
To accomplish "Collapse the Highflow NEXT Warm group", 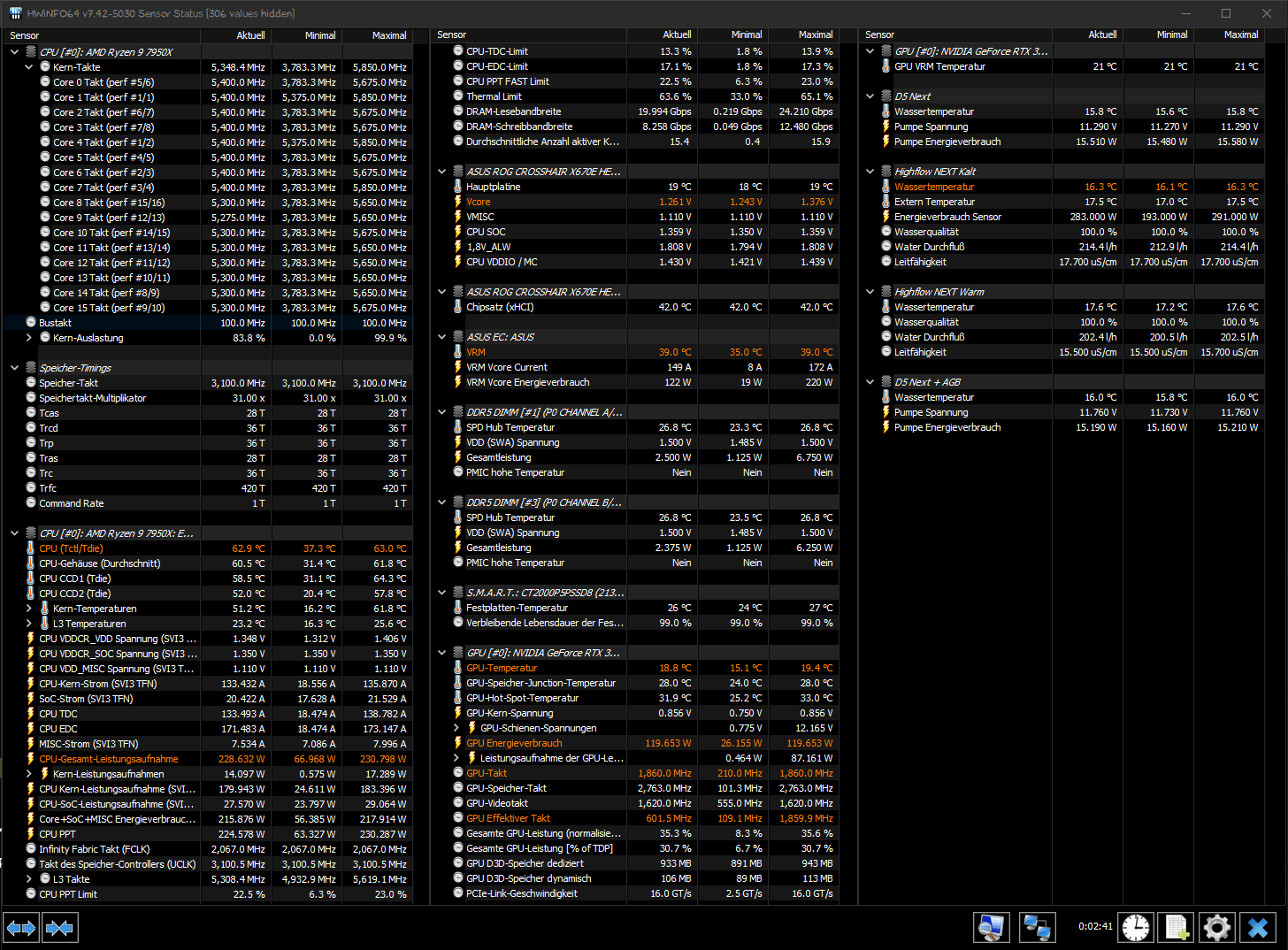I will click(870, 292).
